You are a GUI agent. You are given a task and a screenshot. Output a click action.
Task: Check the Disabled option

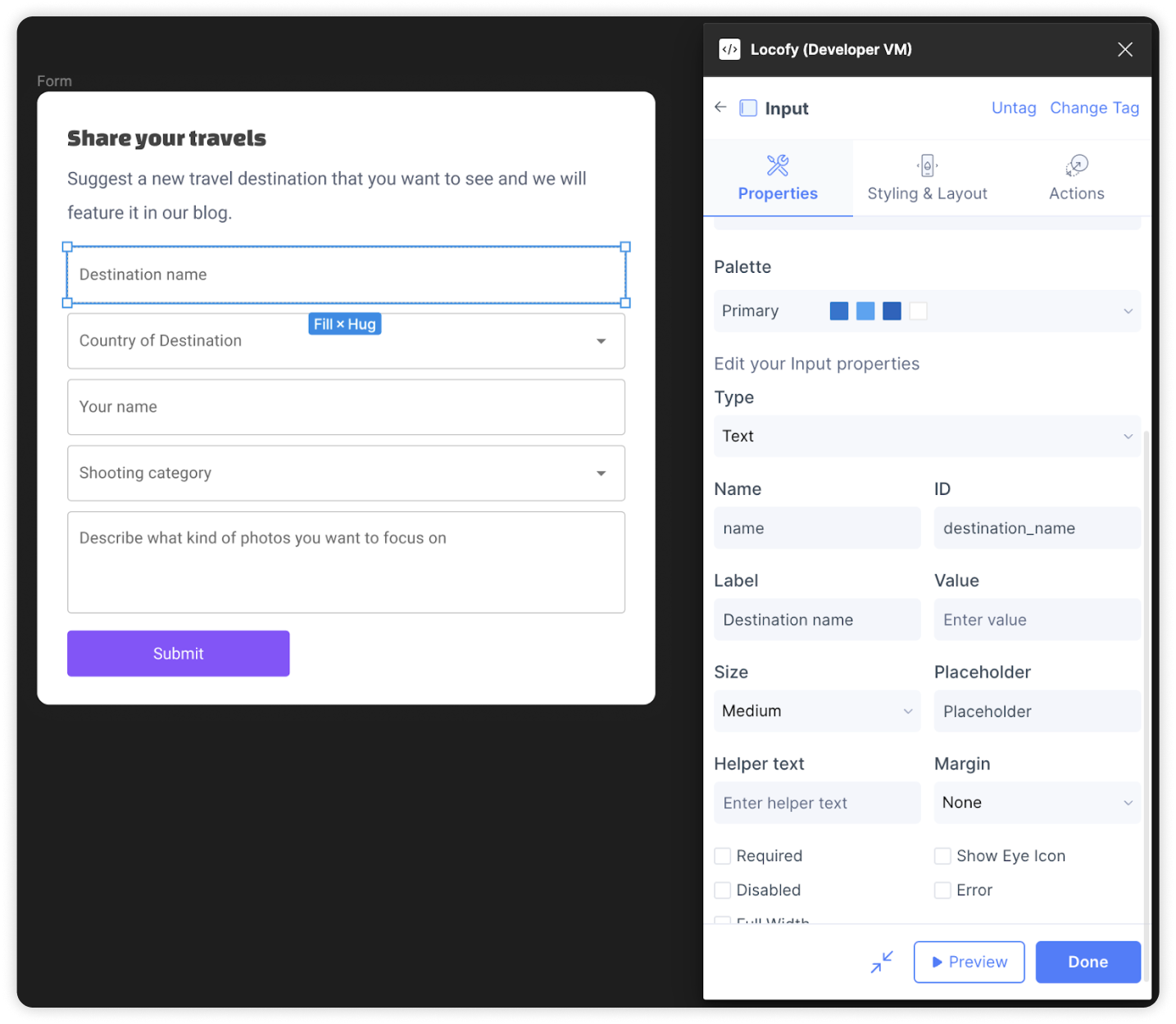[x=722, y=890]
